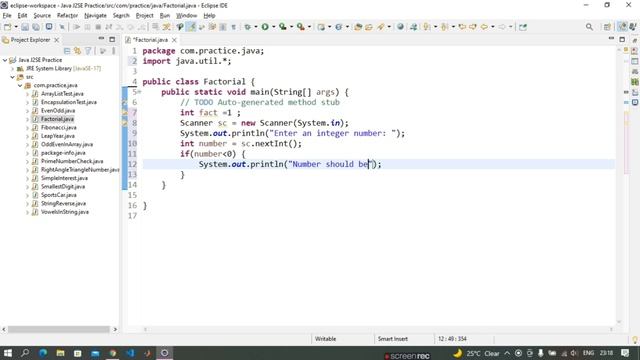Close the Factorial.java editor tab
The width and height of the screenshot is (640, 360).
point(174,40)
